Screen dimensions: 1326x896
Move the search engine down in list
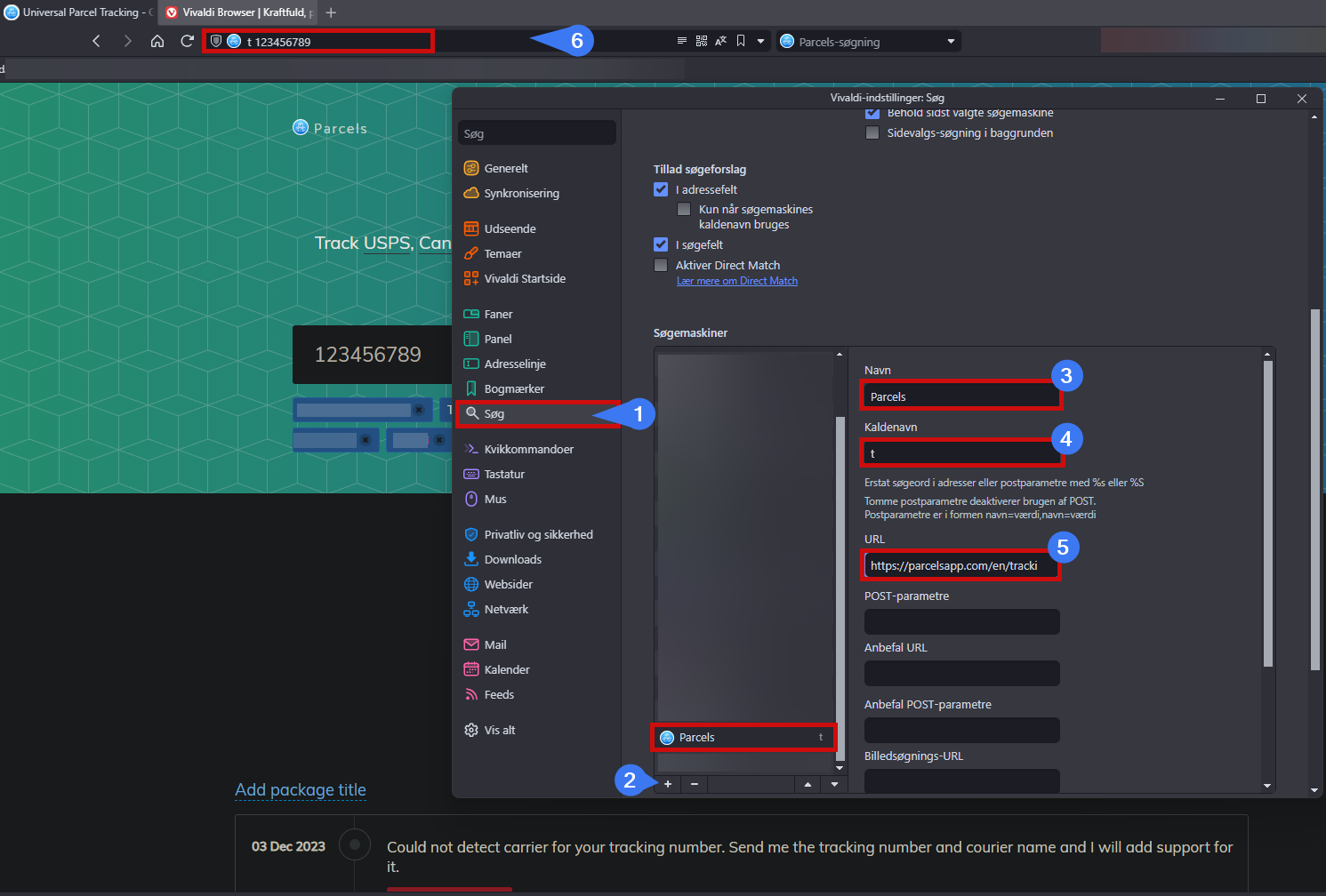834,784
